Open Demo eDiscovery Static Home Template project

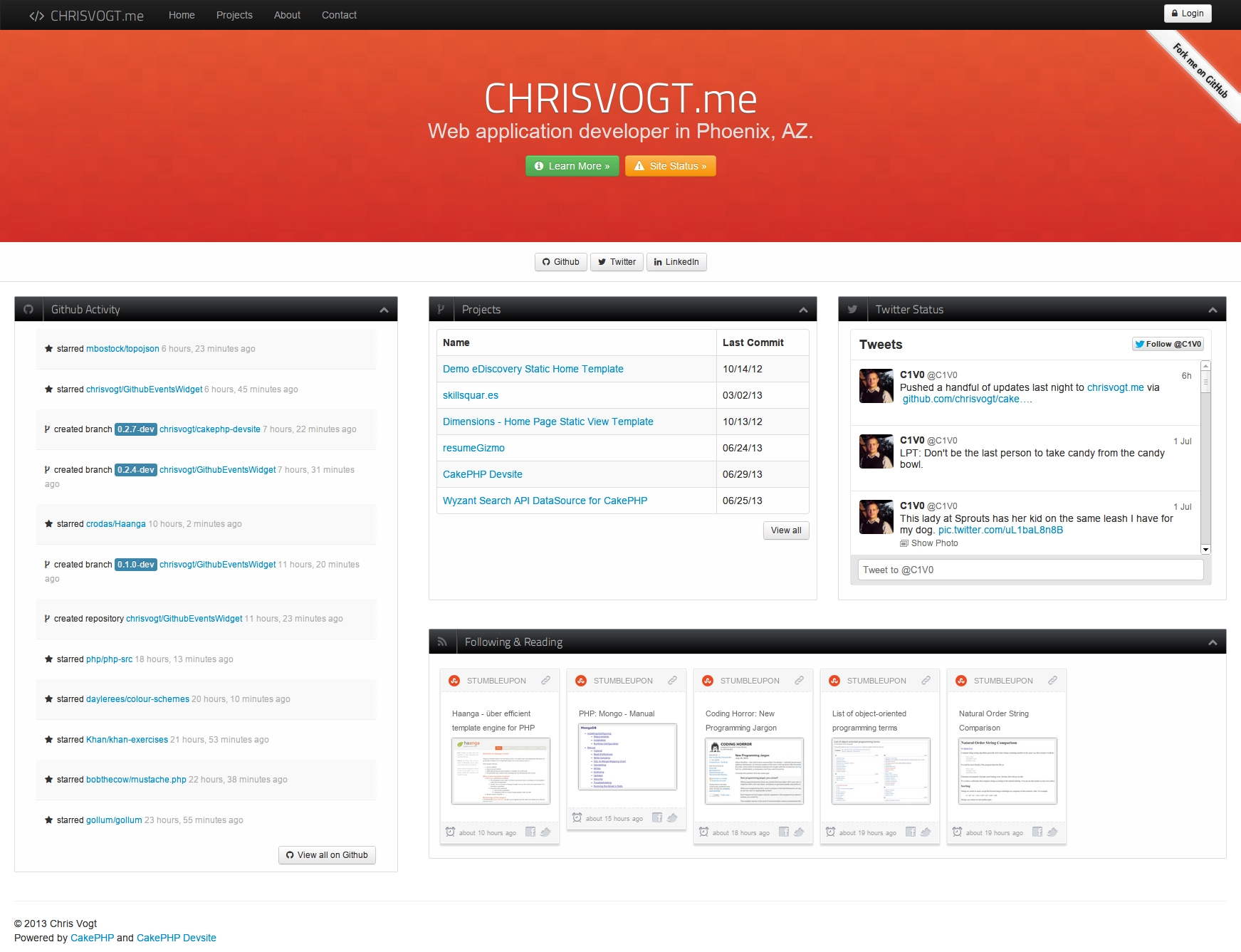pos(533,369)
